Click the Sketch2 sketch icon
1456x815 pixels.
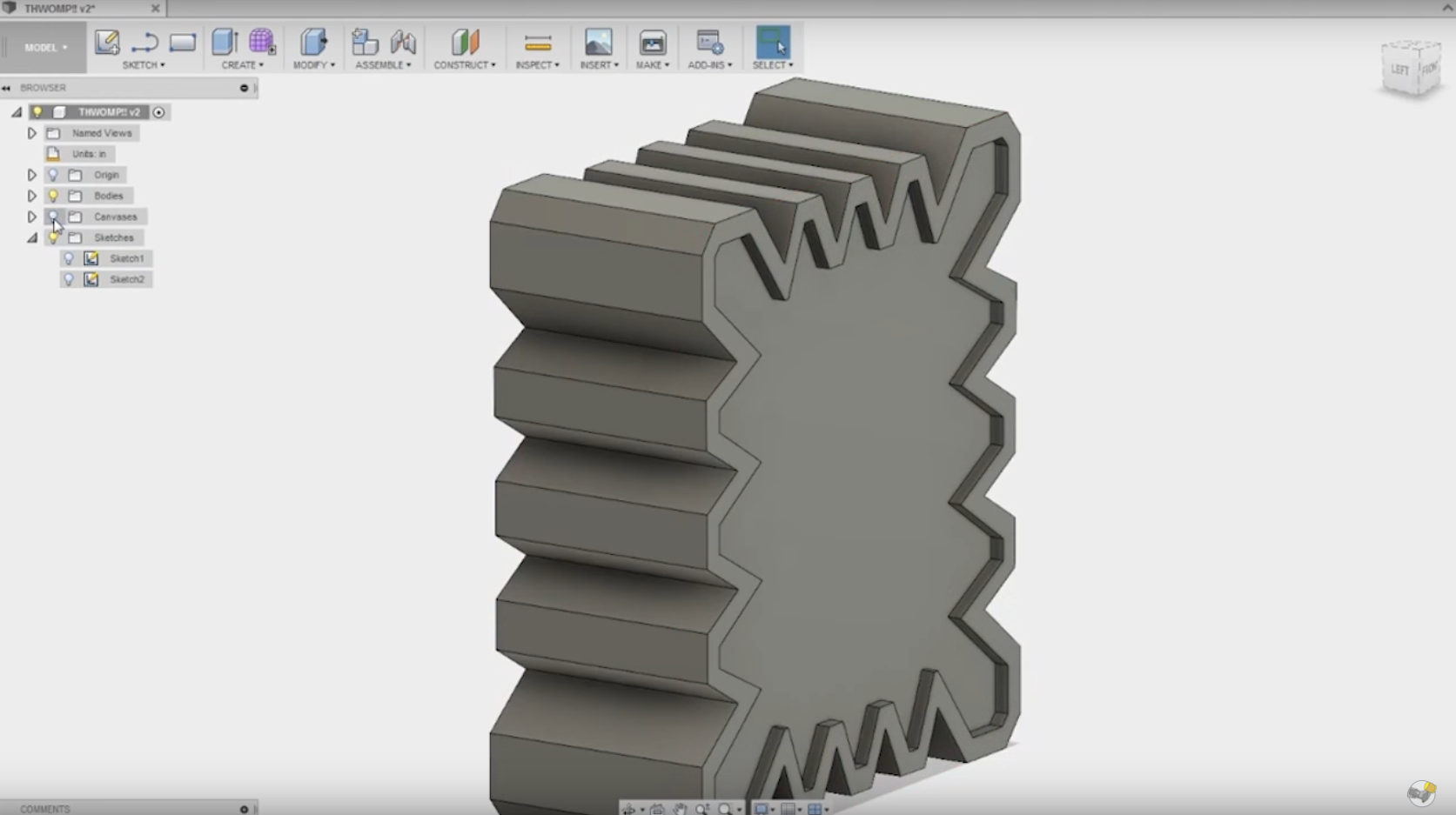pos(91,279)
